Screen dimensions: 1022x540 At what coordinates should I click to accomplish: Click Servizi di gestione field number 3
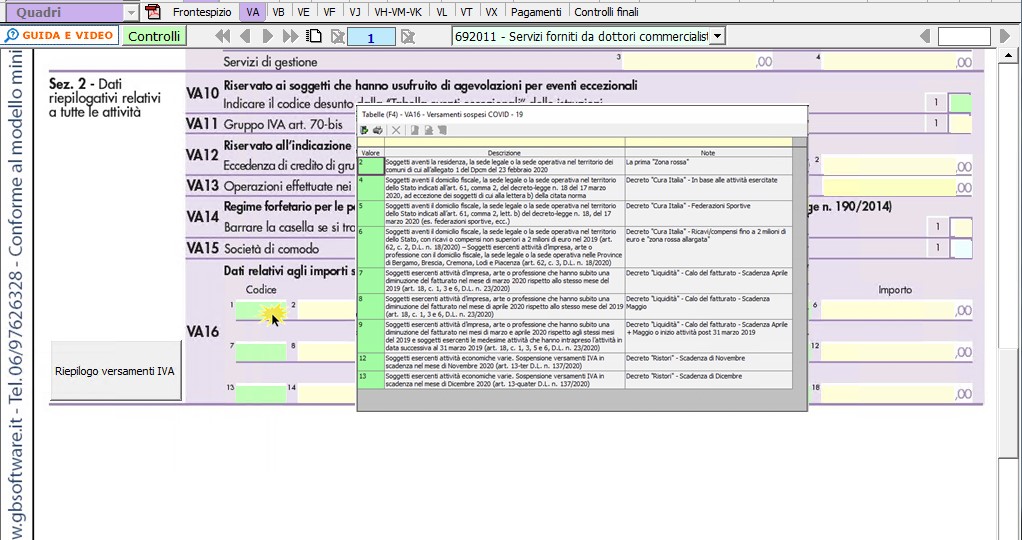pyautogui.click(x=699, y=61)
